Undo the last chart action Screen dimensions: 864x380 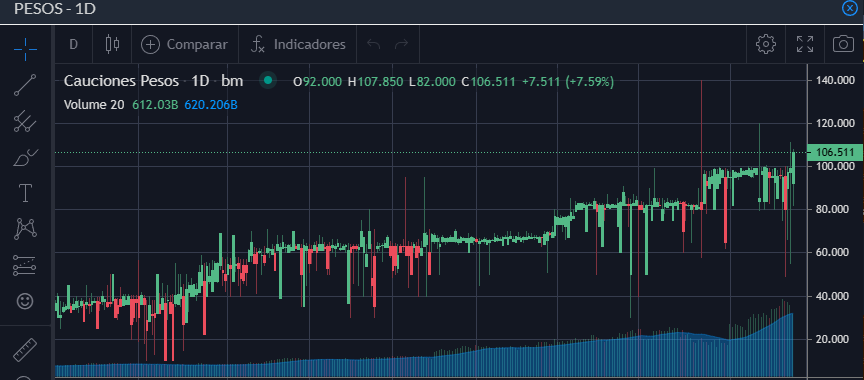pyautogui.click(x=374, y=44)
